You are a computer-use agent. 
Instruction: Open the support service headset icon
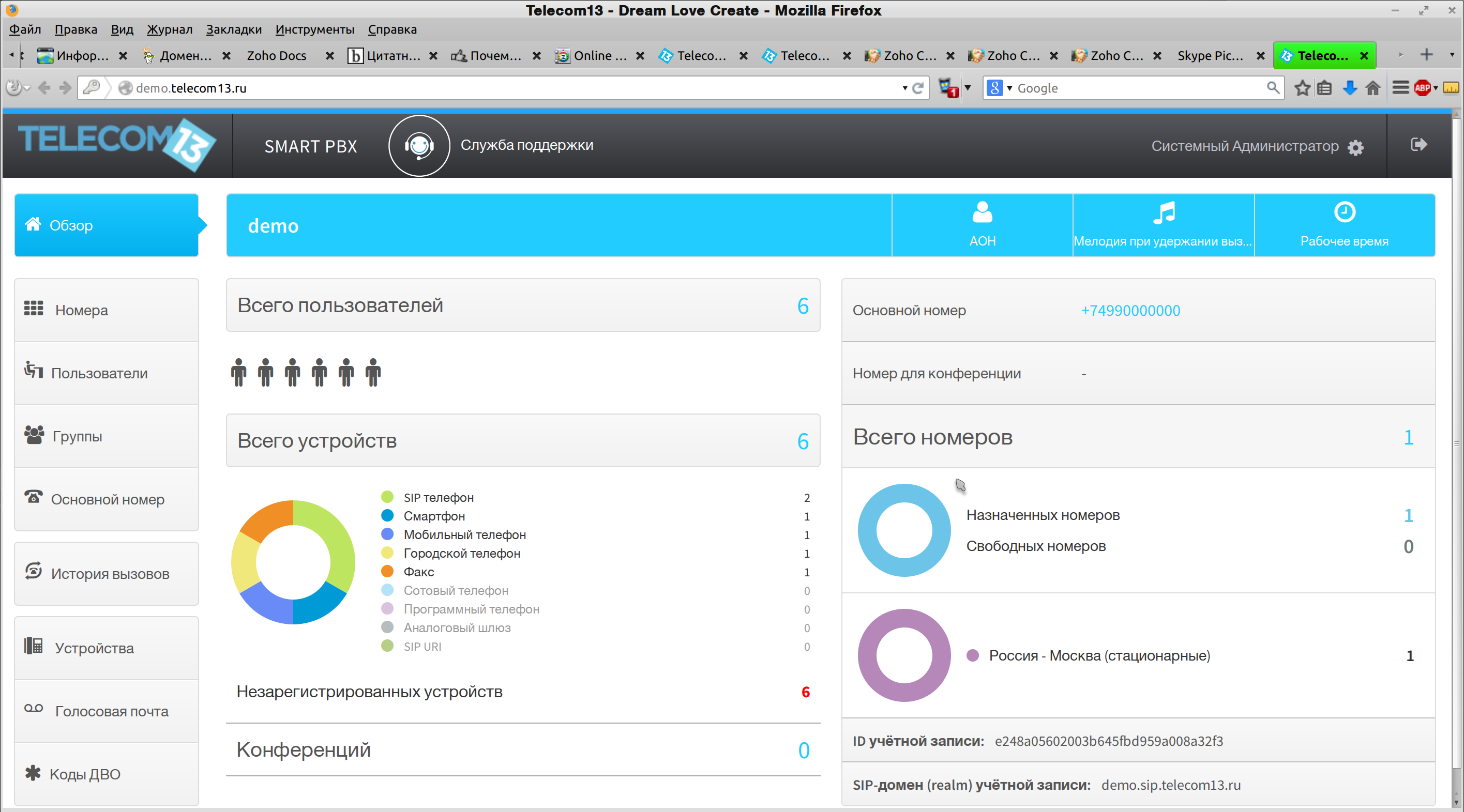click(x=419, y=146)
